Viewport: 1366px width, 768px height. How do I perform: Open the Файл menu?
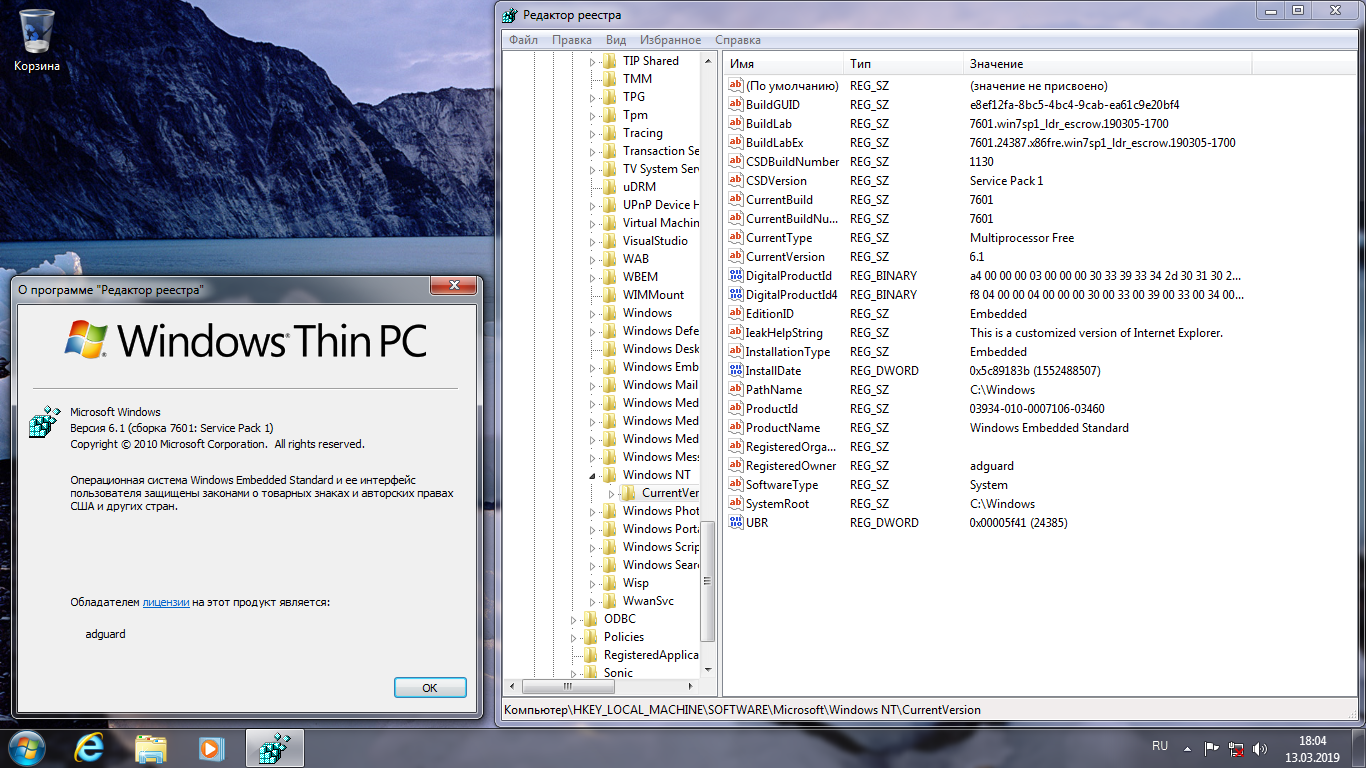pos(523,40)
